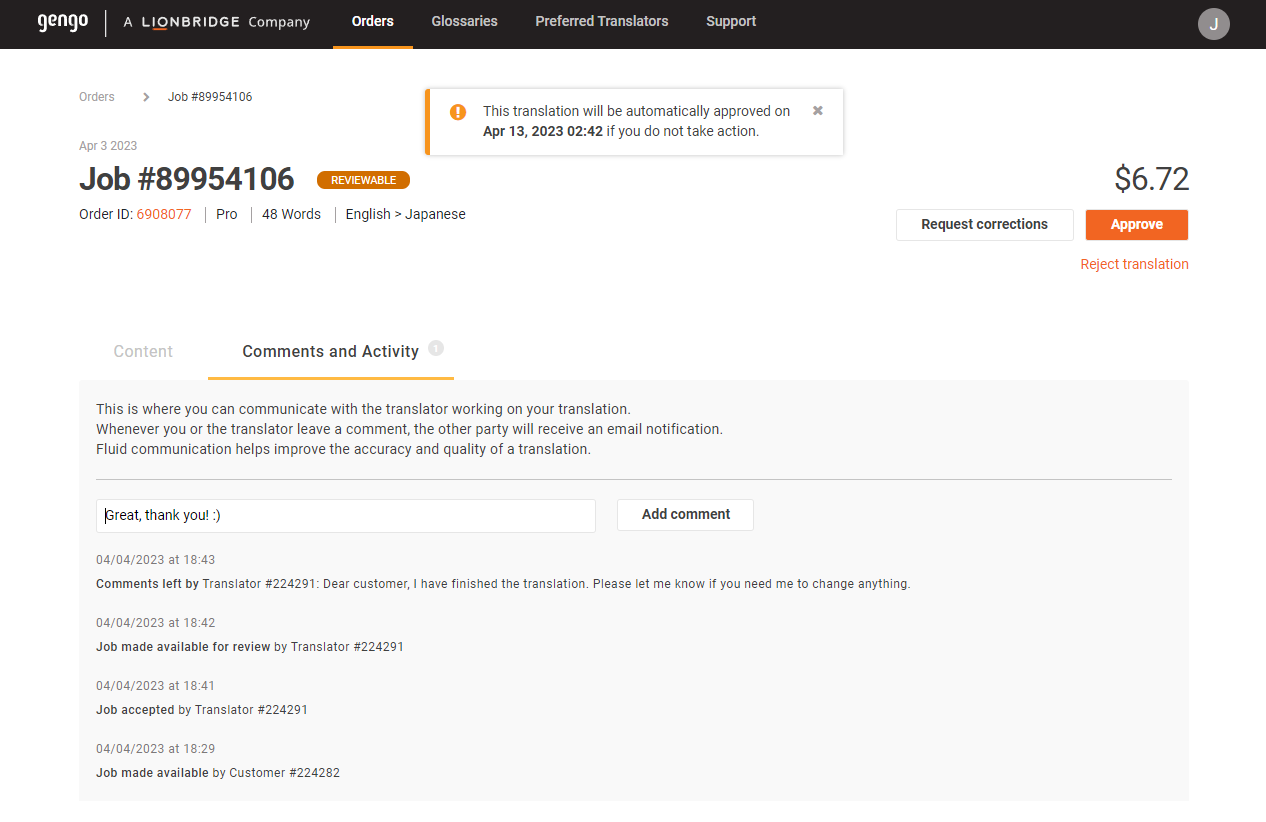Image resolution: width=1266 pixels, height=822 pixels.
Task: Approve the translation
Action: tap(1136, 224)
